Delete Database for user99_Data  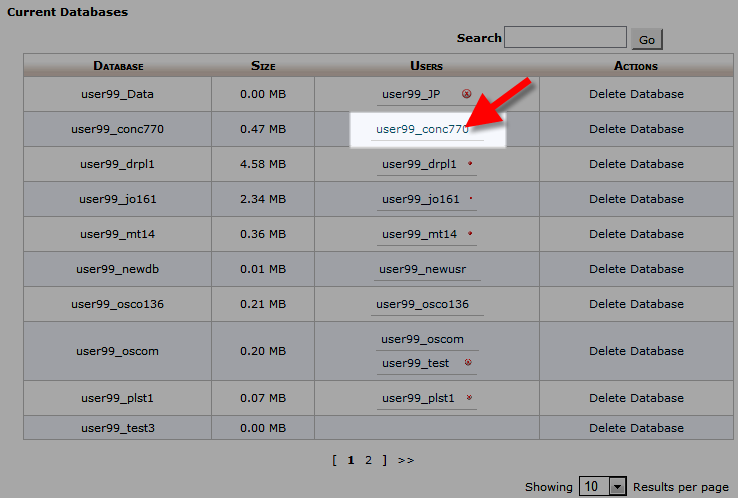(636, 94)
